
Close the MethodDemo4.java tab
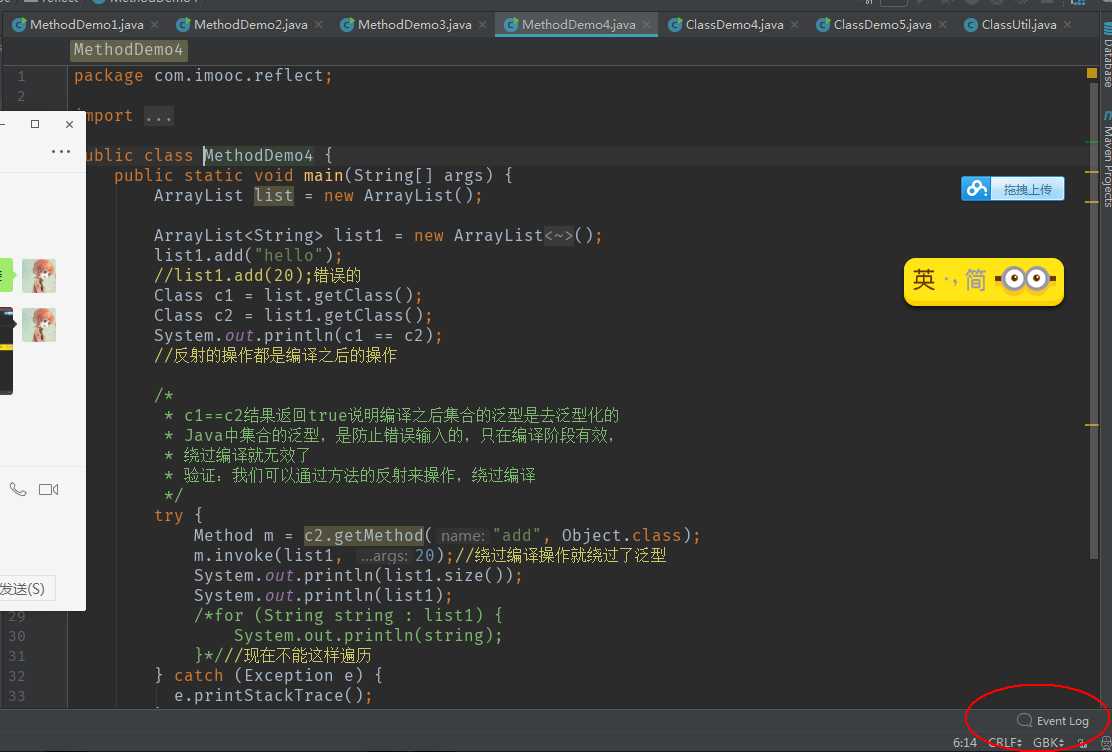click(647, 25)
